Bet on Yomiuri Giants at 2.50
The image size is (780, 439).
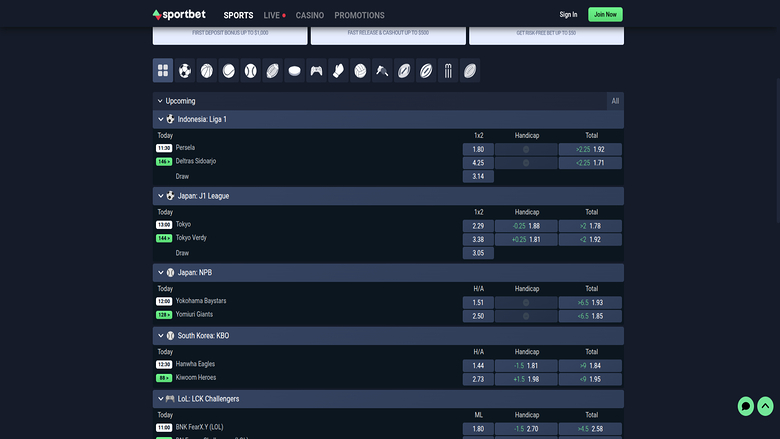[x=478, y=316]
